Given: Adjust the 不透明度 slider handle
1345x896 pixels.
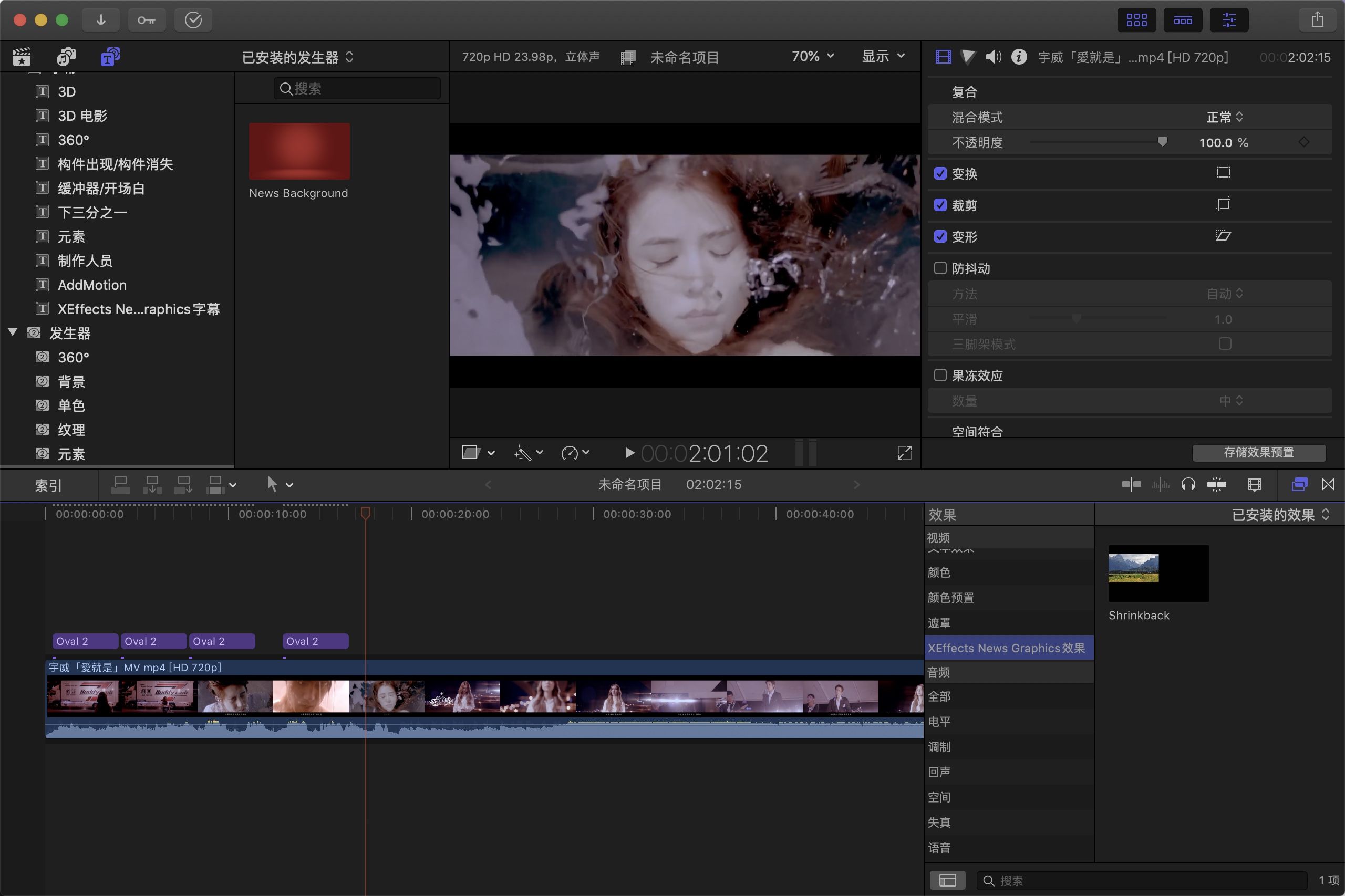Looking at the screenshot, I should (x=1162, y=142).
